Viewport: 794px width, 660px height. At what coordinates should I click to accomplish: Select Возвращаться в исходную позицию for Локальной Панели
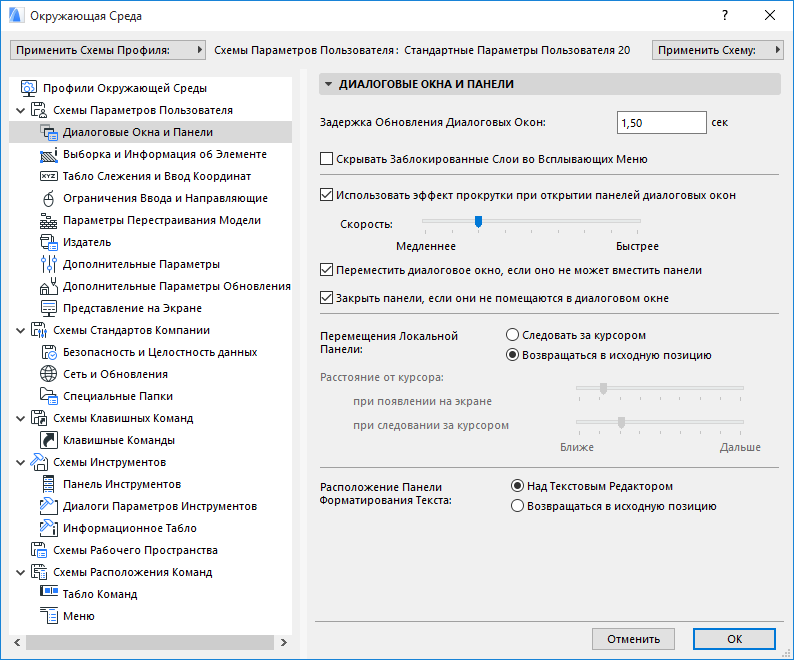pyautogui.click(x=512, y=355)
